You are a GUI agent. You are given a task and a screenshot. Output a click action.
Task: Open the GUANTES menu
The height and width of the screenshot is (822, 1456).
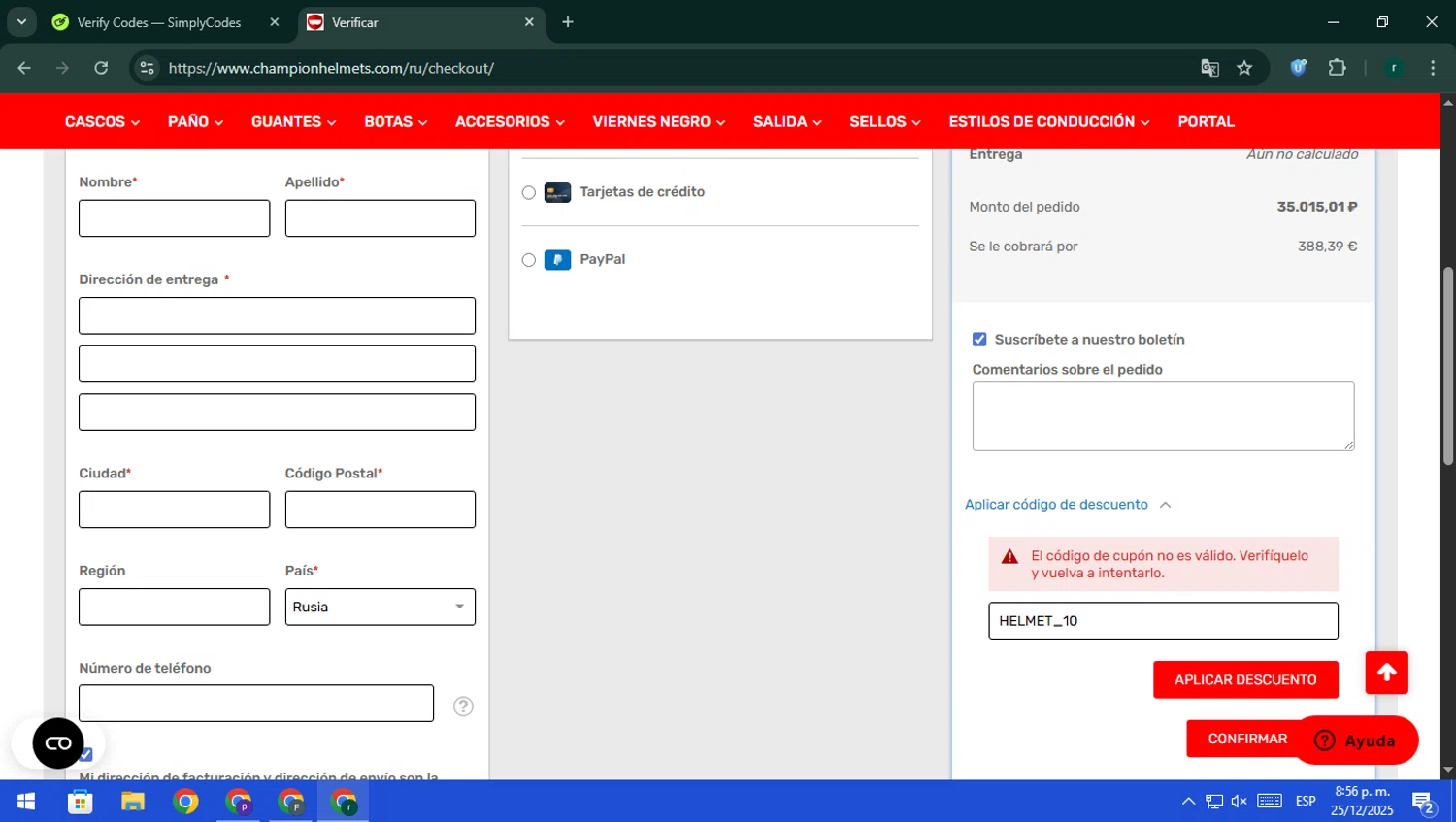(x=293, y=121)
